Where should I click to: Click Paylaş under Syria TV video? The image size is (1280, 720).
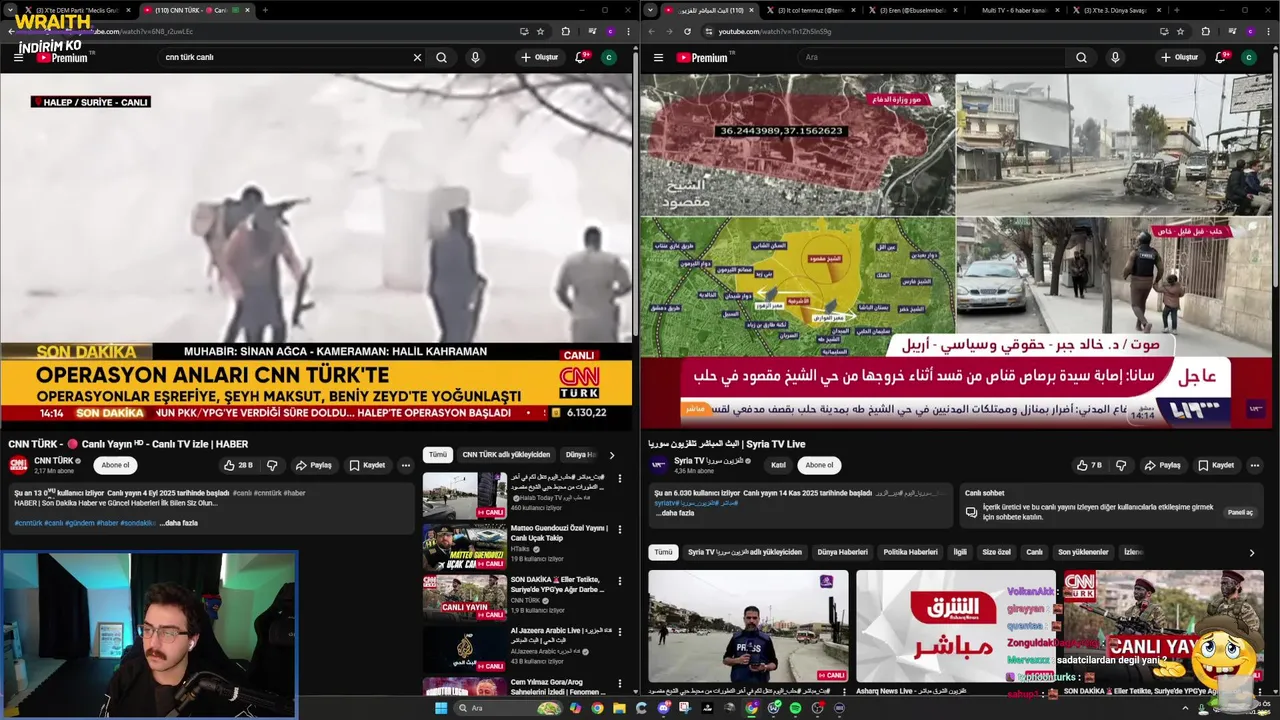tap(1163, 465)
